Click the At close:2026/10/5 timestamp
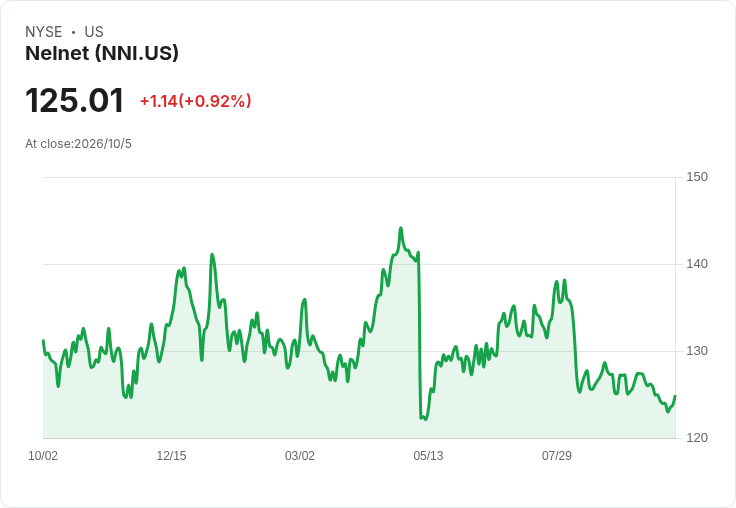Screen dimensions: 736x508 pyautogui.click(x=78, y=144)
